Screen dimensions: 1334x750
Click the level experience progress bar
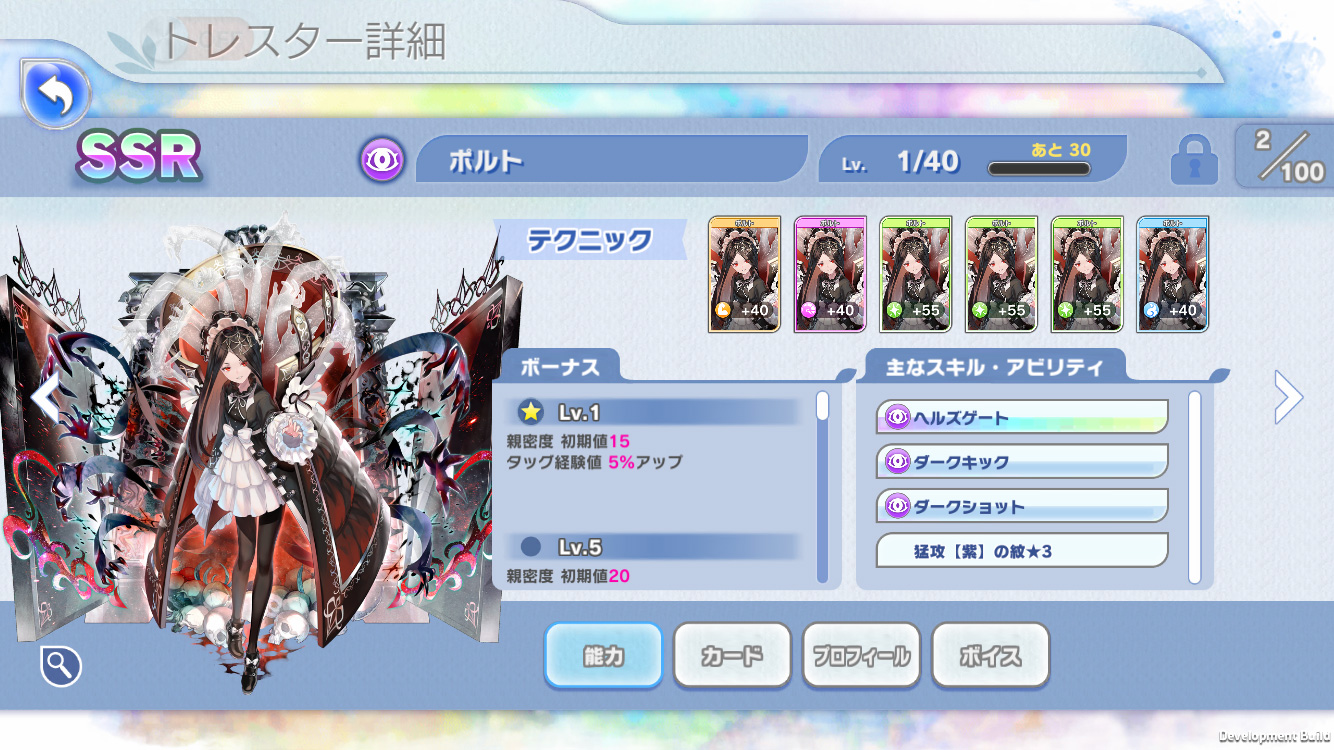1039,169
